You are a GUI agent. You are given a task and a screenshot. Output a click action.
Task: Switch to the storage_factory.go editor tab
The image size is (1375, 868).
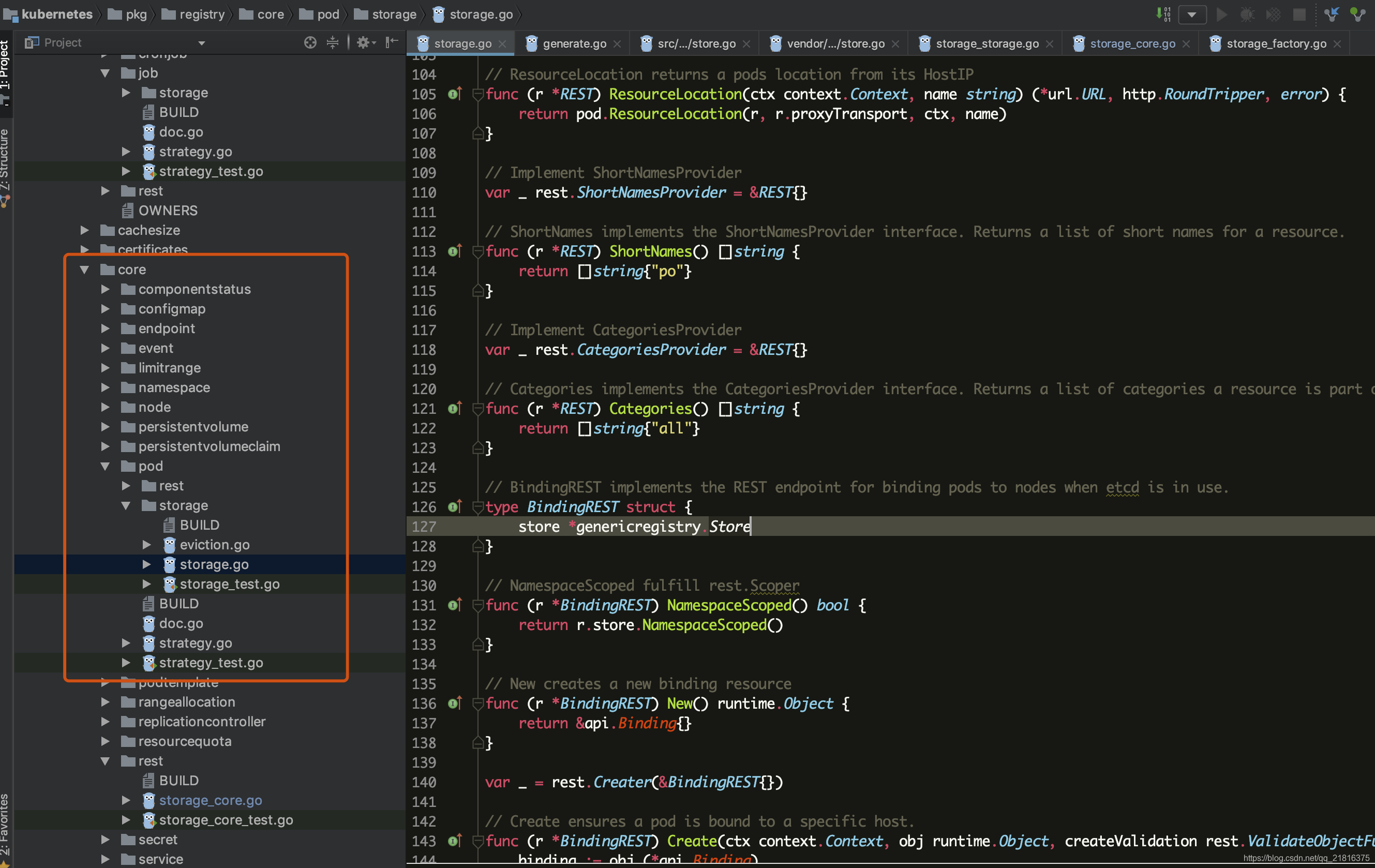click(x=1276, y=43)
